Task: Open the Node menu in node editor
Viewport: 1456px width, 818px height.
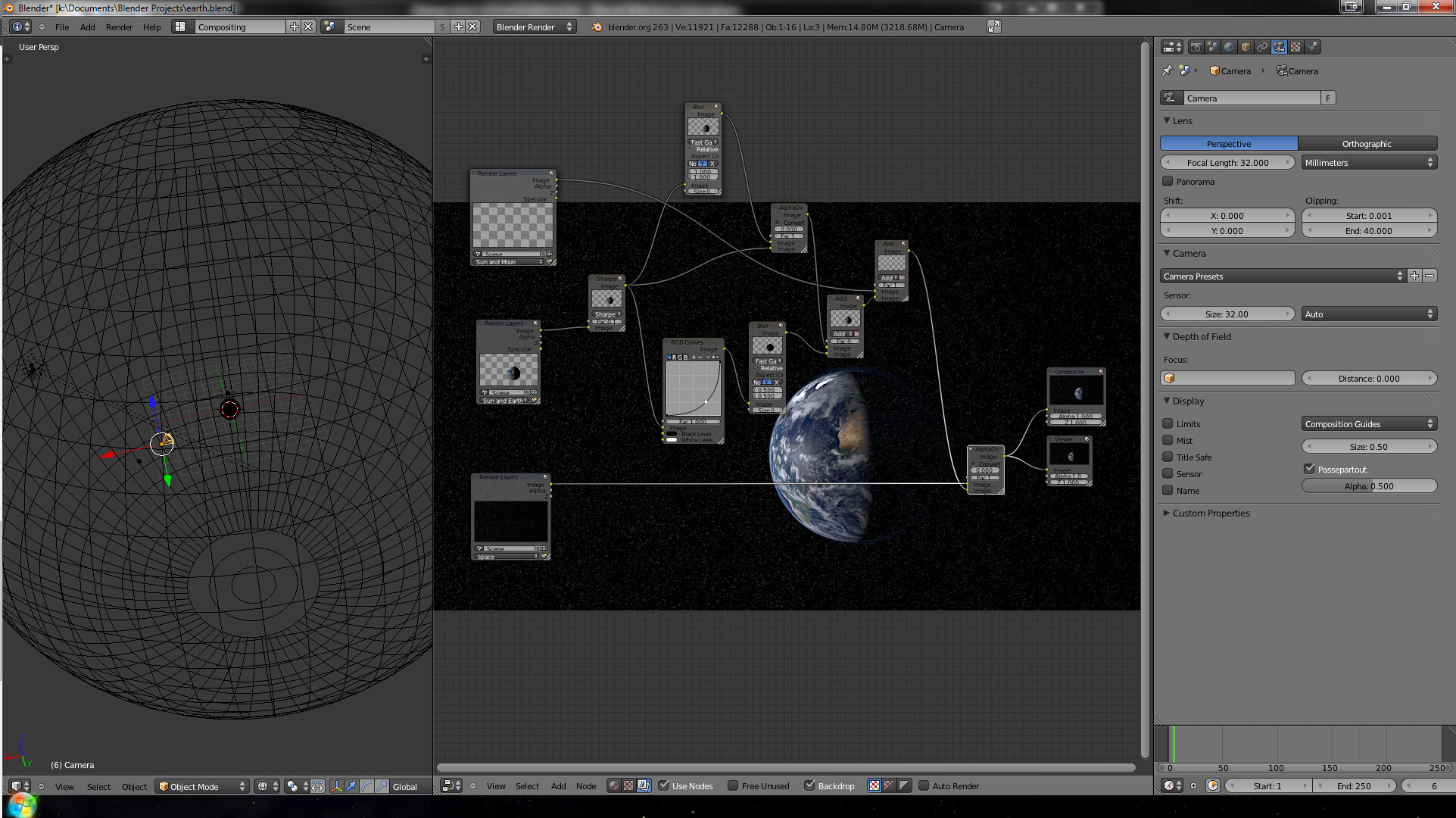Action: [586, 786]
